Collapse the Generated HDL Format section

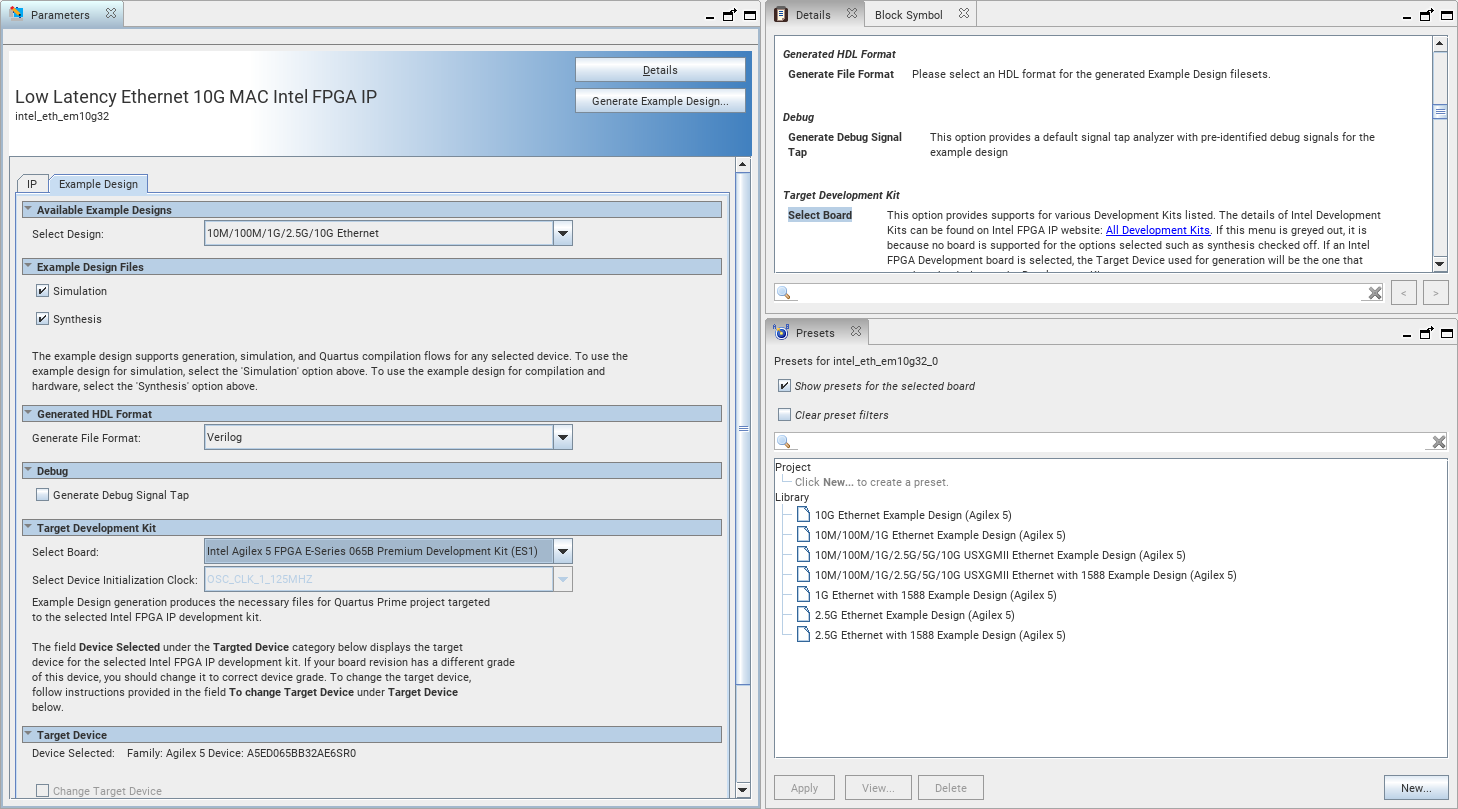point(28,414)
